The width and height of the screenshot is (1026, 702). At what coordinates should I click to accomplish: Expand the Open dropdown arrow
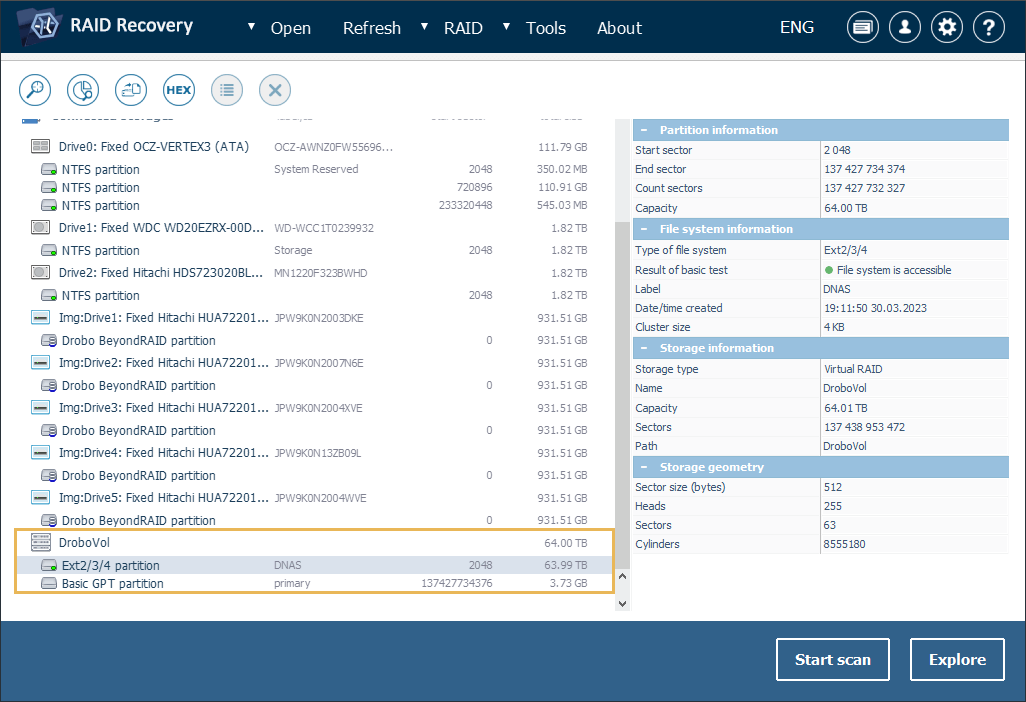click(x=251, y=27)
